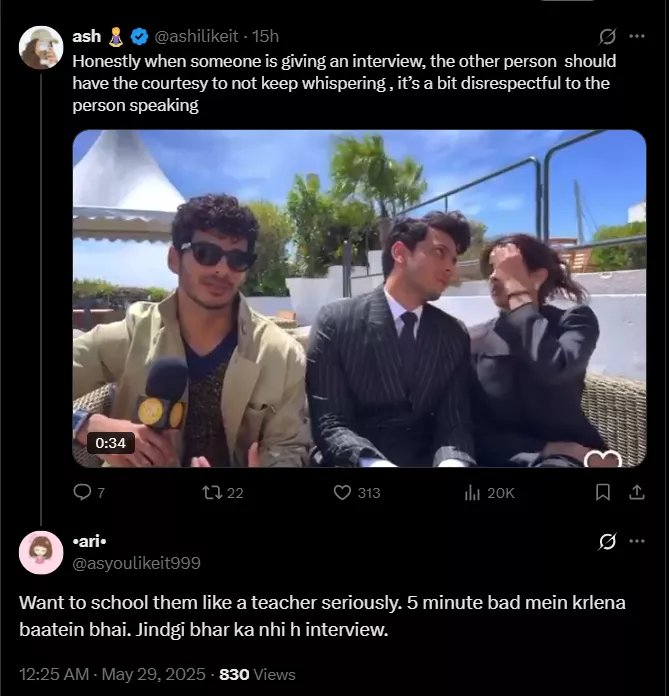Click Grok icon on •ari• reply
The image size is (669, 696).
pyautogui.click(x=607, y=542)
